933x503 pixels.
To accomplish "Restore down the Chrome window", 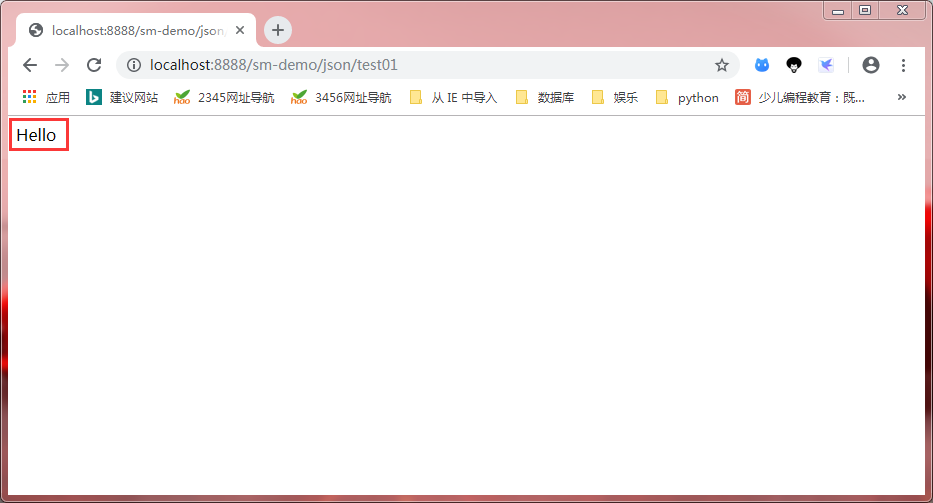I will [x=865, y=10].
